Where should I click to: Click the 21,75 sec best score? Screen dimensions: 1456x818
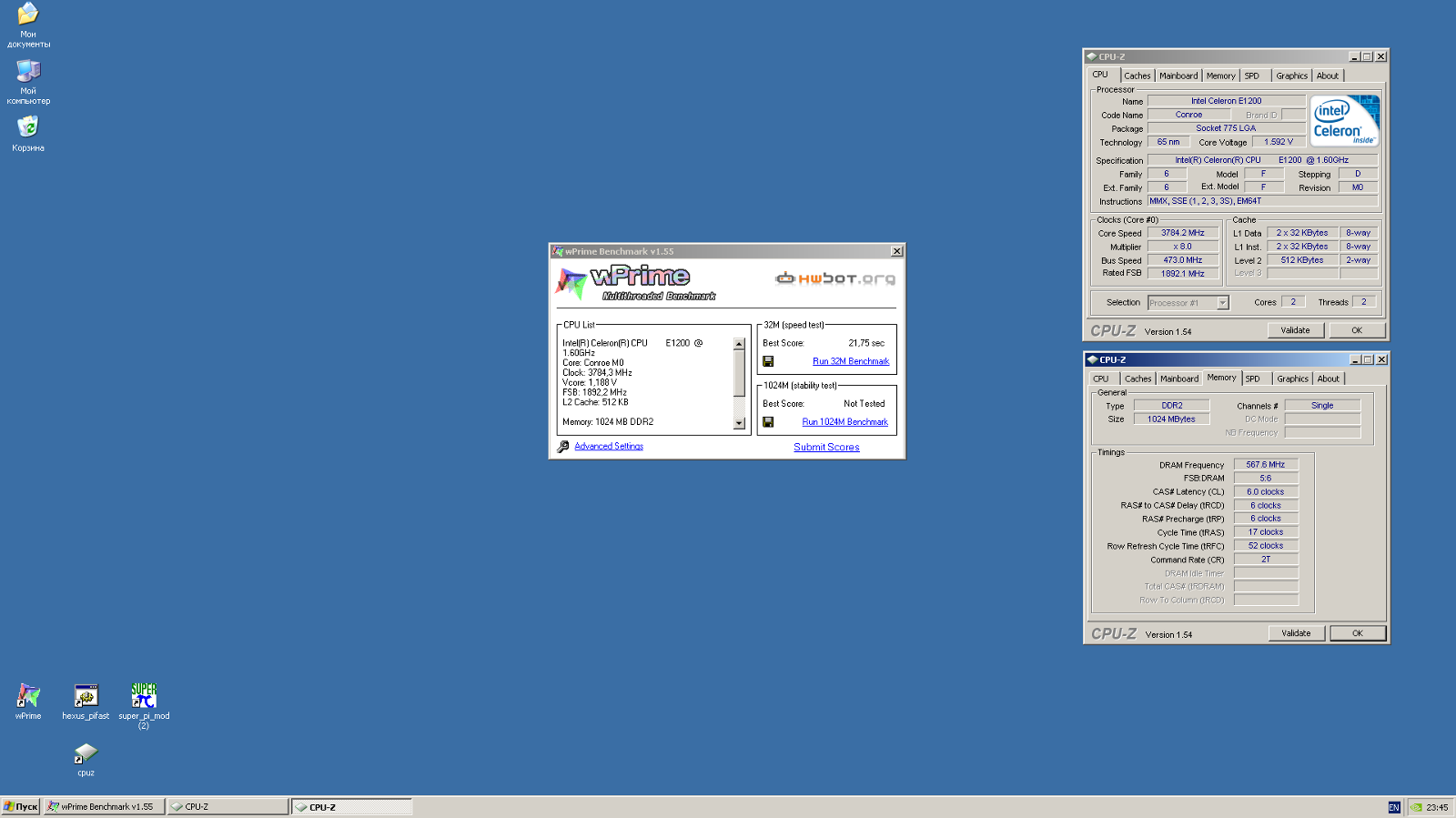tap(866, 343)
